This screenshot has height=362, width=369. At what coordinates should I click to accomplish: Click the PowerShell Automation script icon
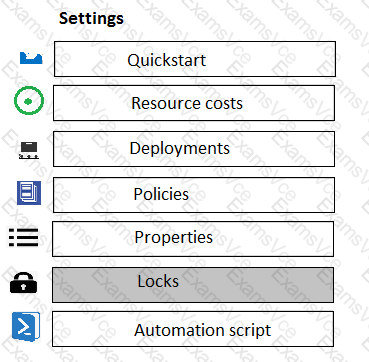pyautogui.click(x=26, y=327)
